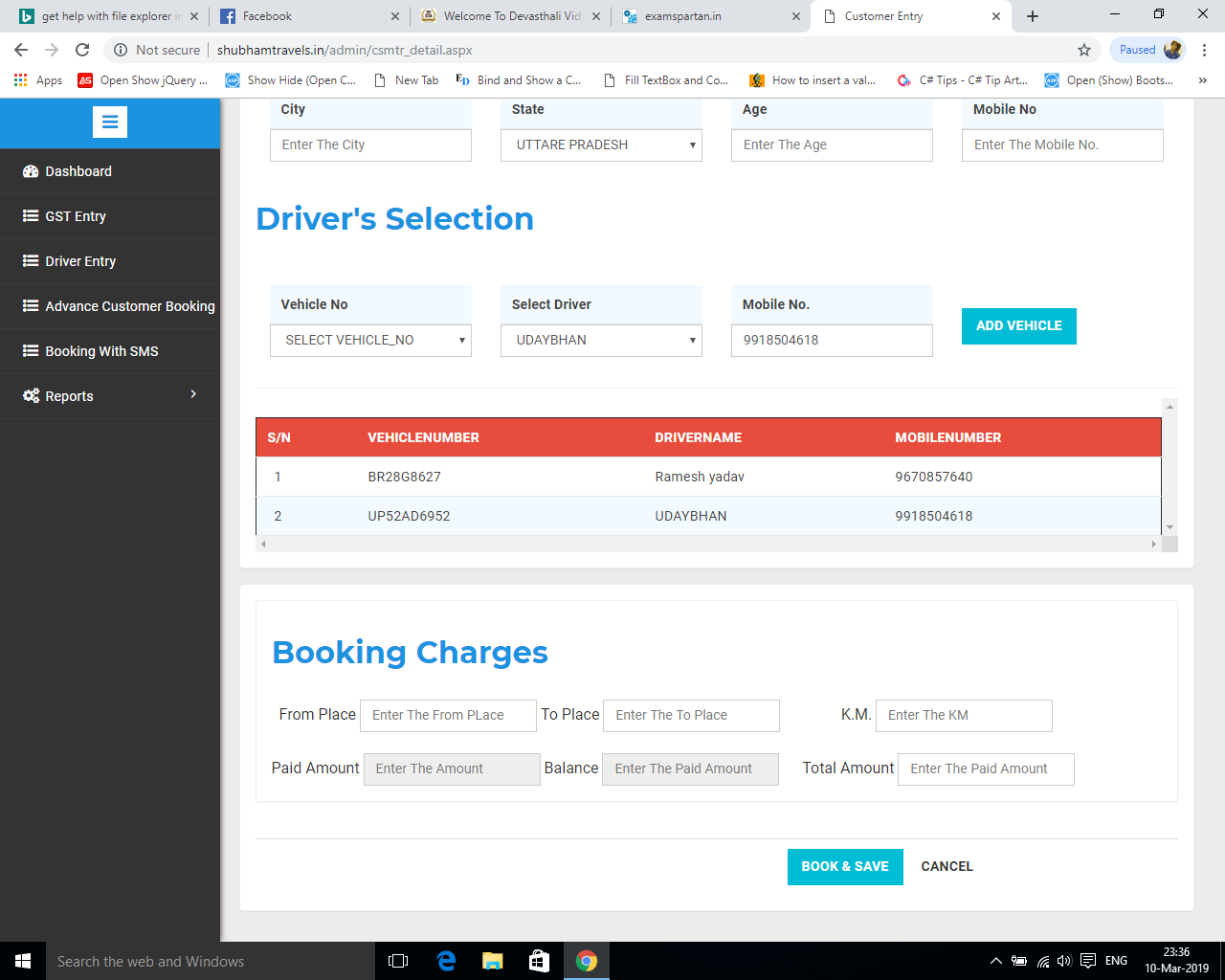Focus the Enter The KM field
The width and height of the screenshot is (1225, 980).
coord(964,715)
